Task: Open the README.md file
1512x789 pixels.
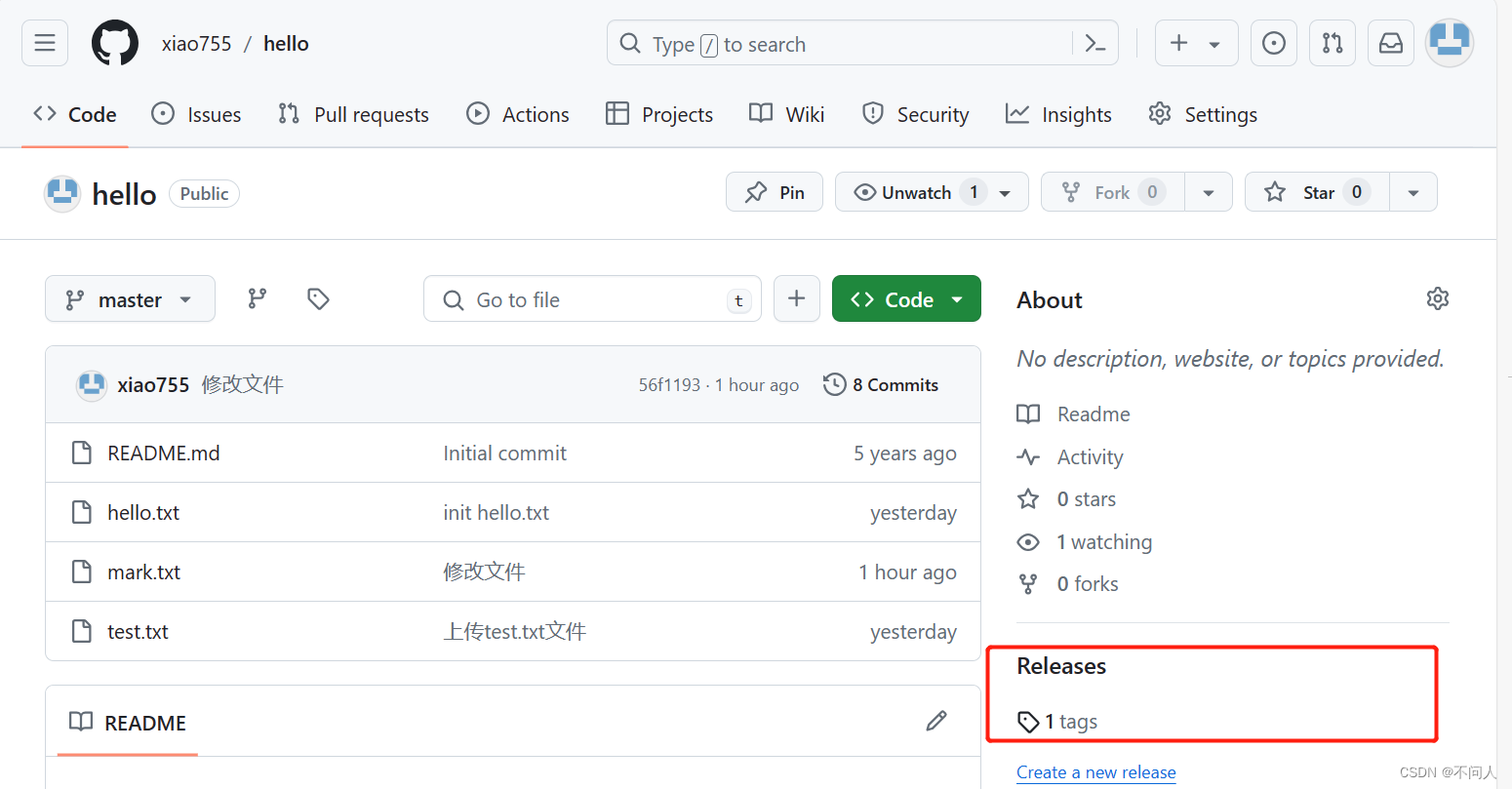Action: pyautogui.click(x=164, y=454)
